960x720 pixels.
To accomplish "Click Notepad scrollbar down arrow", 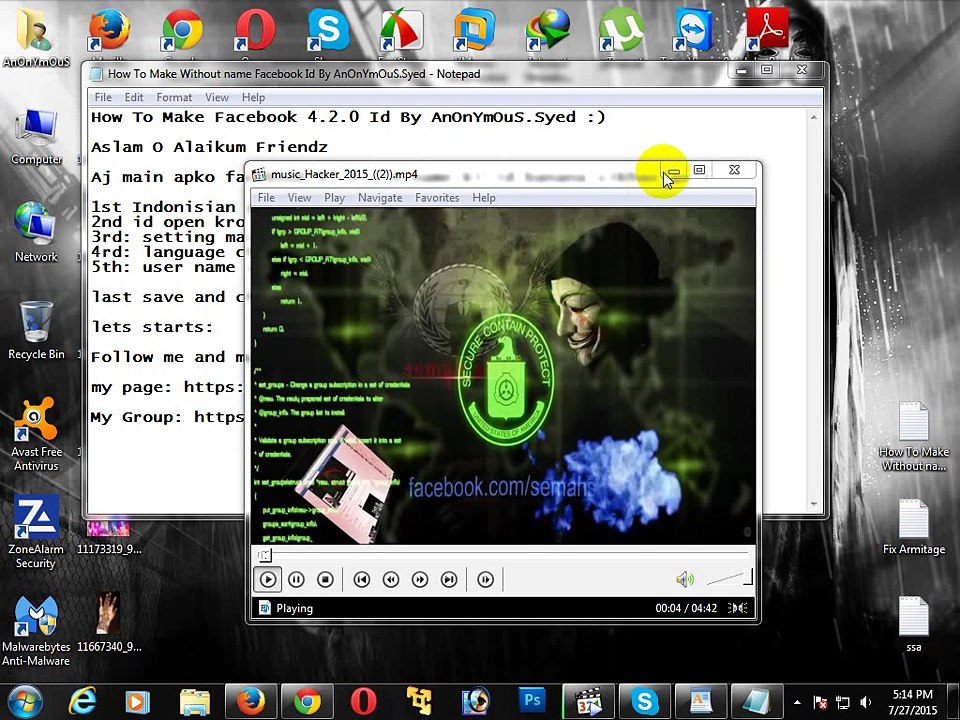I will pos(814,504).
